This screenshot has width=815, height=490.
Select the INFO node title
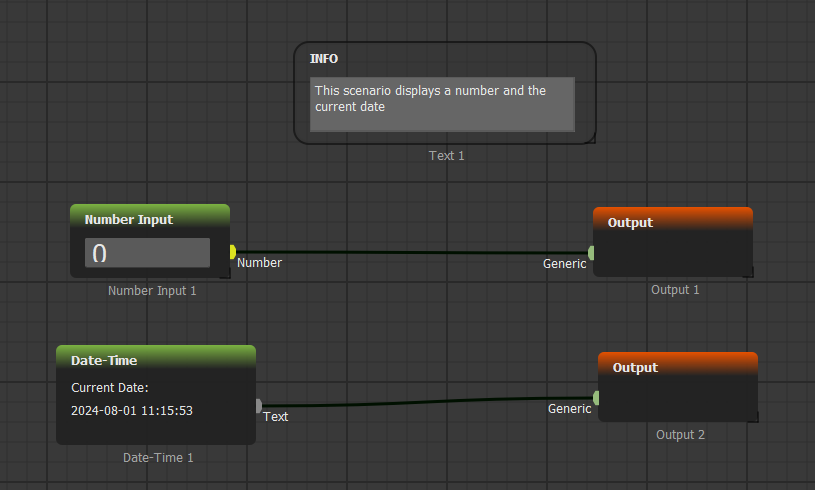[x=324, y=59]
